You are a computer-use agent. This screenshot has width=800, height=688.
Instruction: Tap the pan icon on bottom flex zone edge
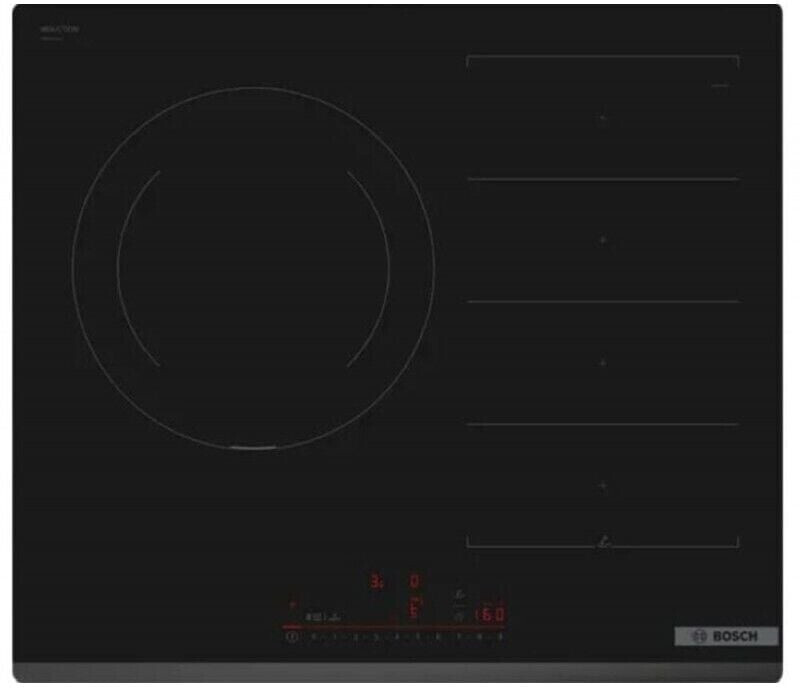pyautogui.click(x=603, y=544)
